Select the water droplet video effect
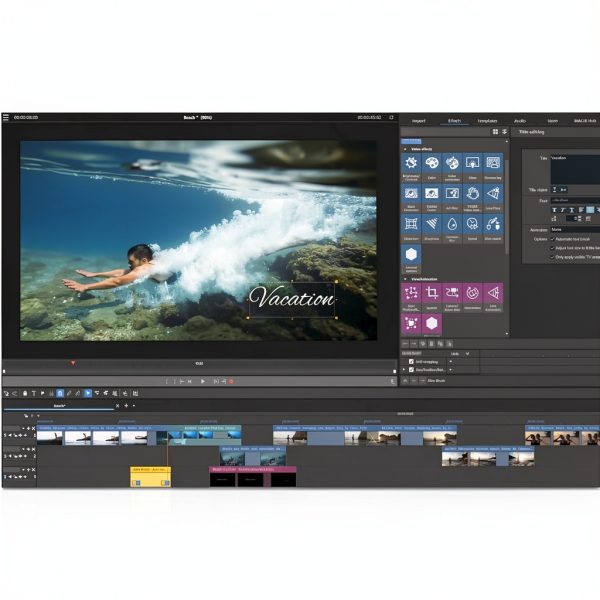 (452, 228)
